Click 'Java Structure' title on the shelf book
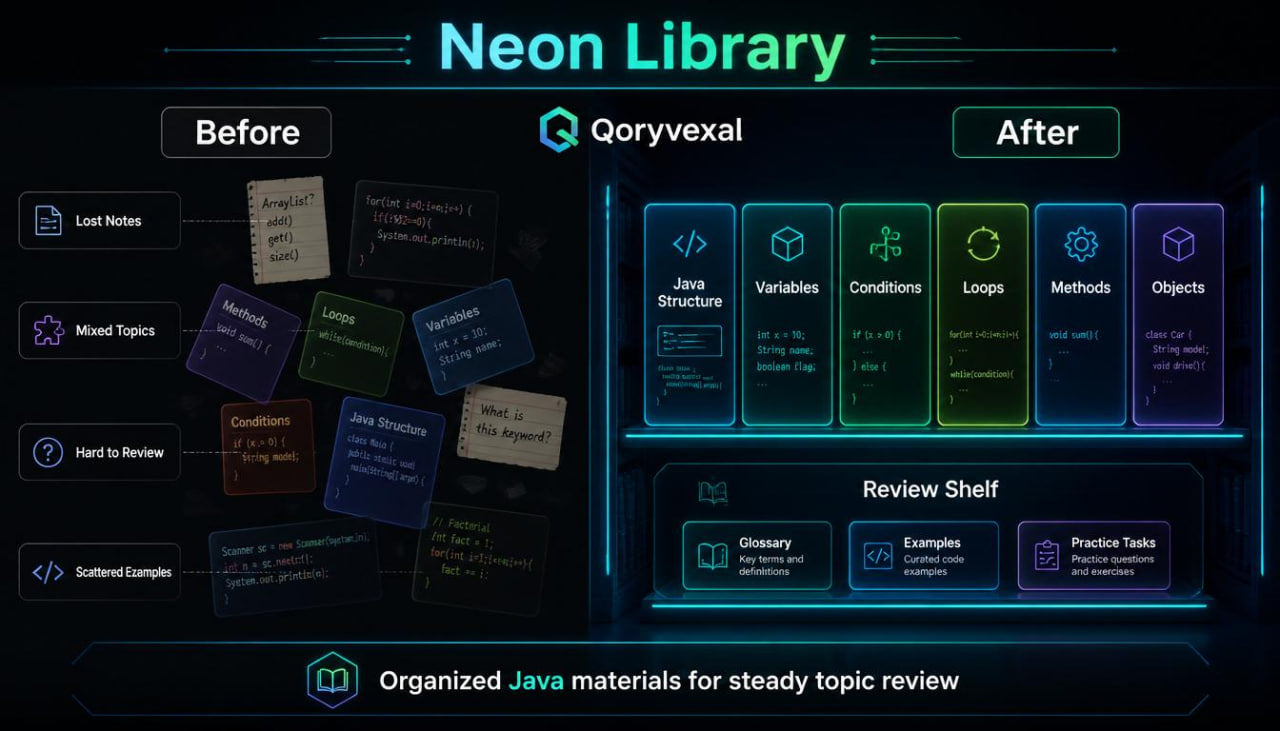The image size is (1280, 731). pyautogui.click(x=689, y=293)
